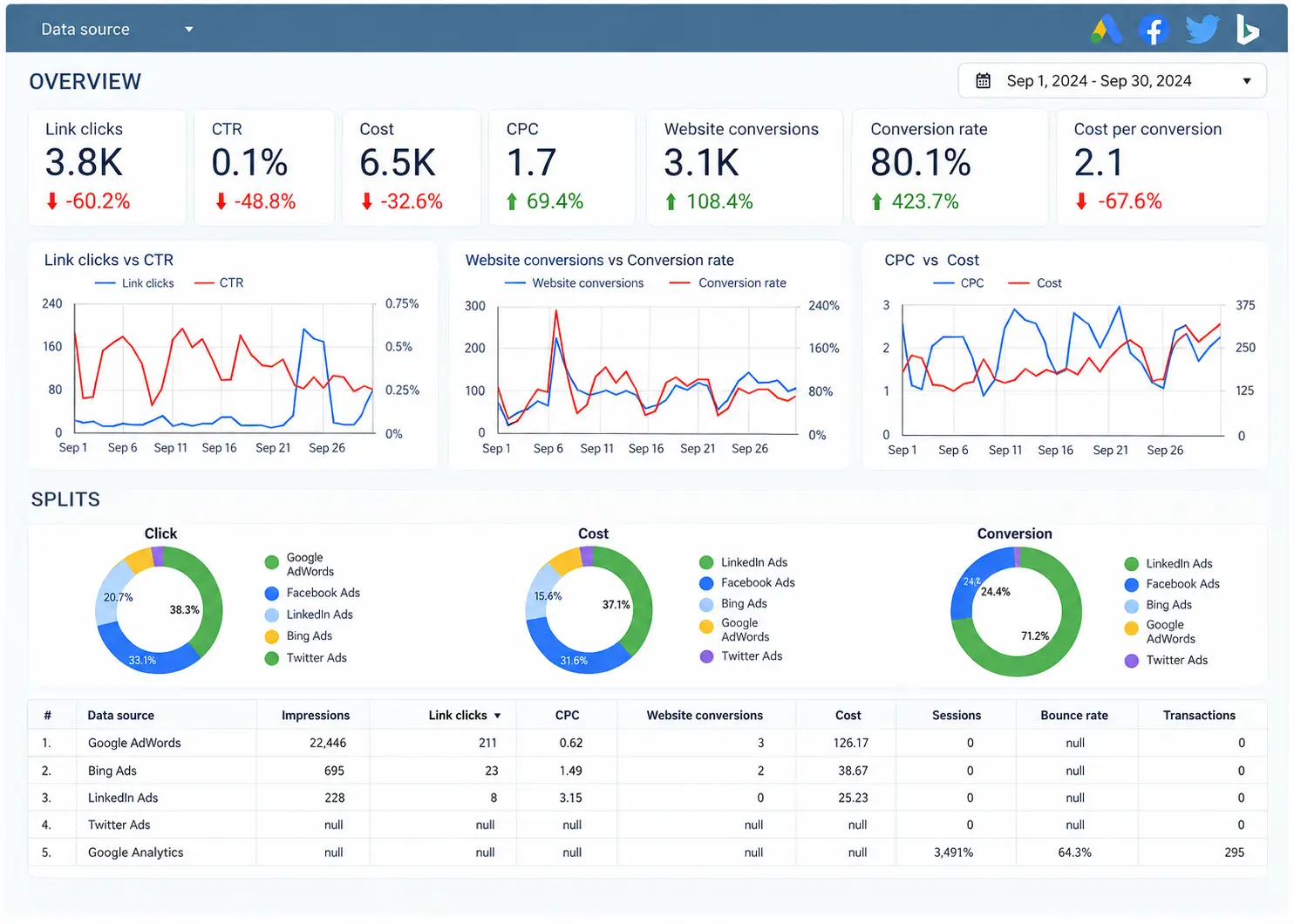
Task: Click Facebook Ads legend in Conversion chart
Action: pyautogui.click(x=1172, y=585)
